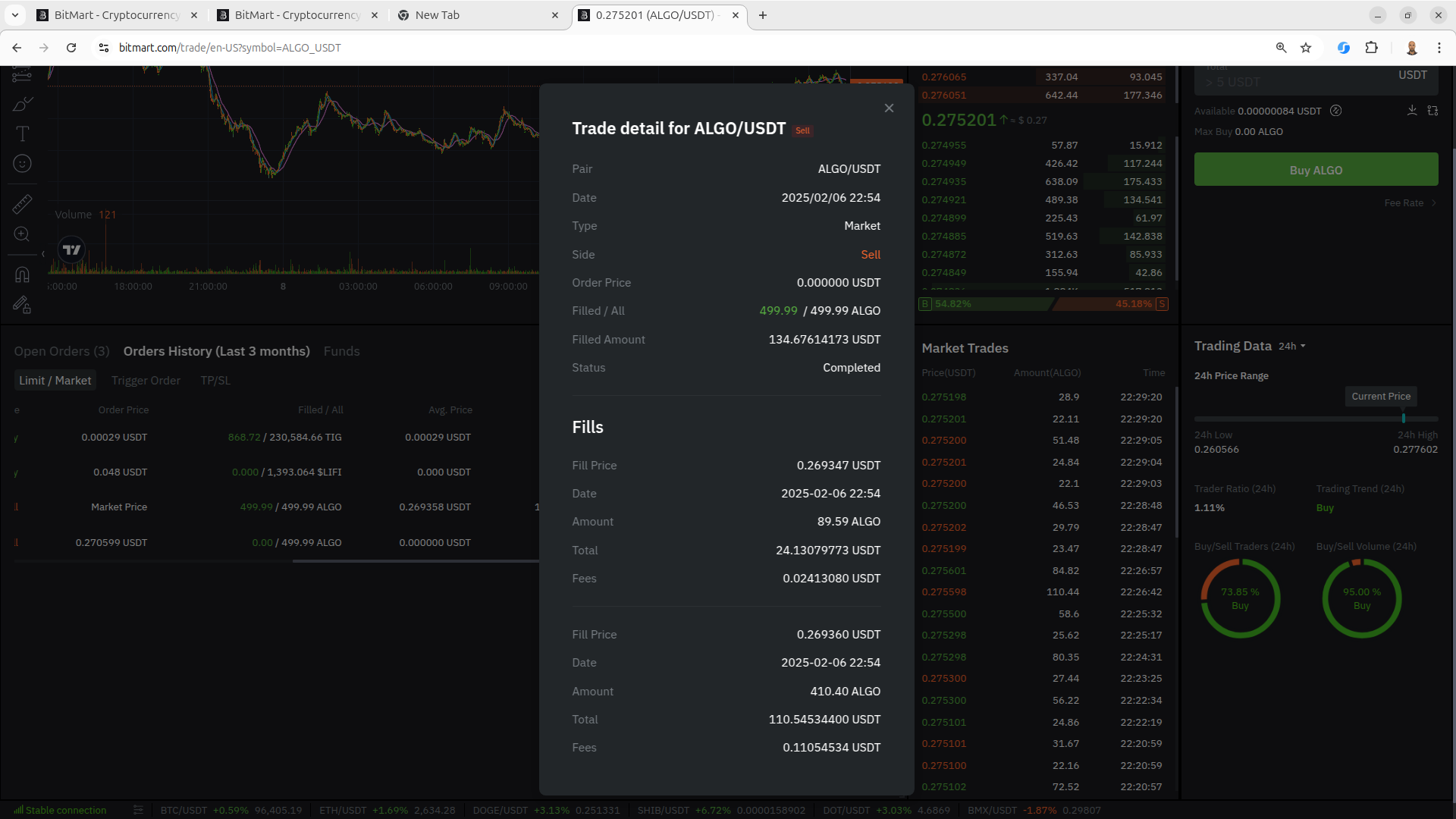This screenshot has height=819, width=1456.
Task: Open BMX/USDT ticker in bottom bar
Action: (1034, 810)
